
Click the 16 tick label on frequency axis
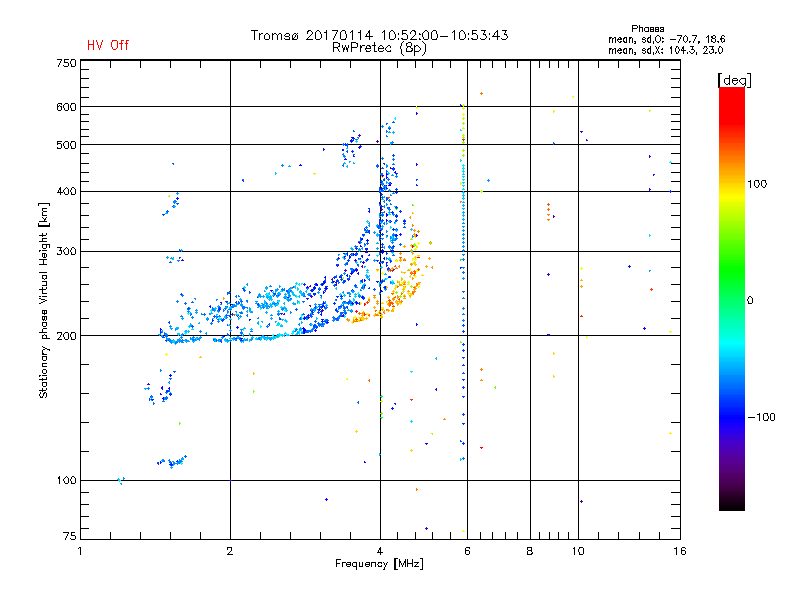pyautogui.click(x=680, y=551)
